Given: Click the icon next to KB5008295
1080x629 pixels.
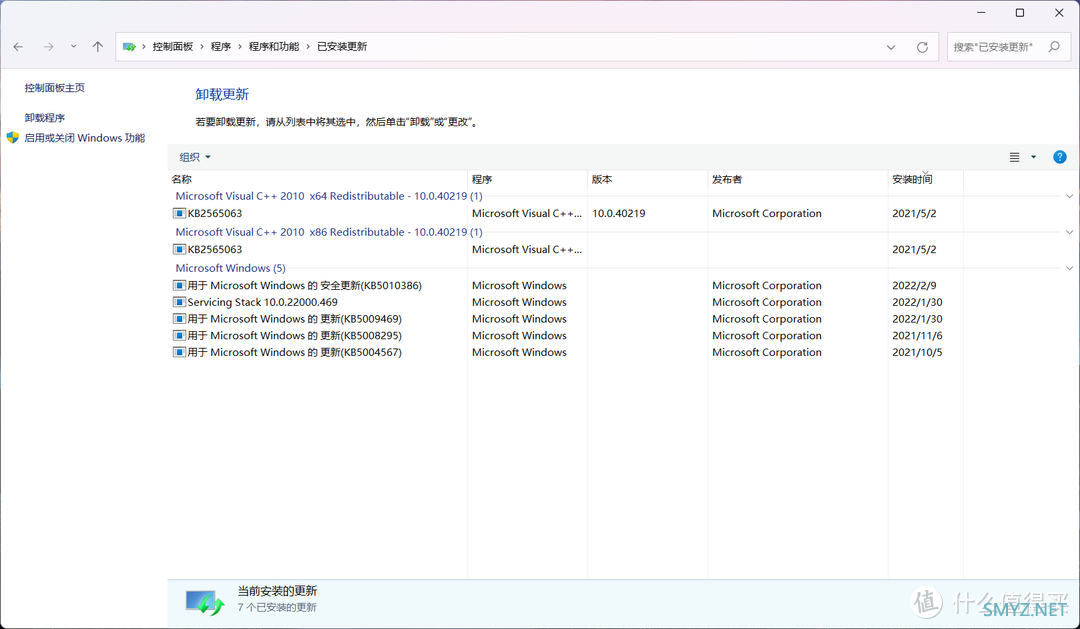Looking at the screenshot, I should point(179,336).
